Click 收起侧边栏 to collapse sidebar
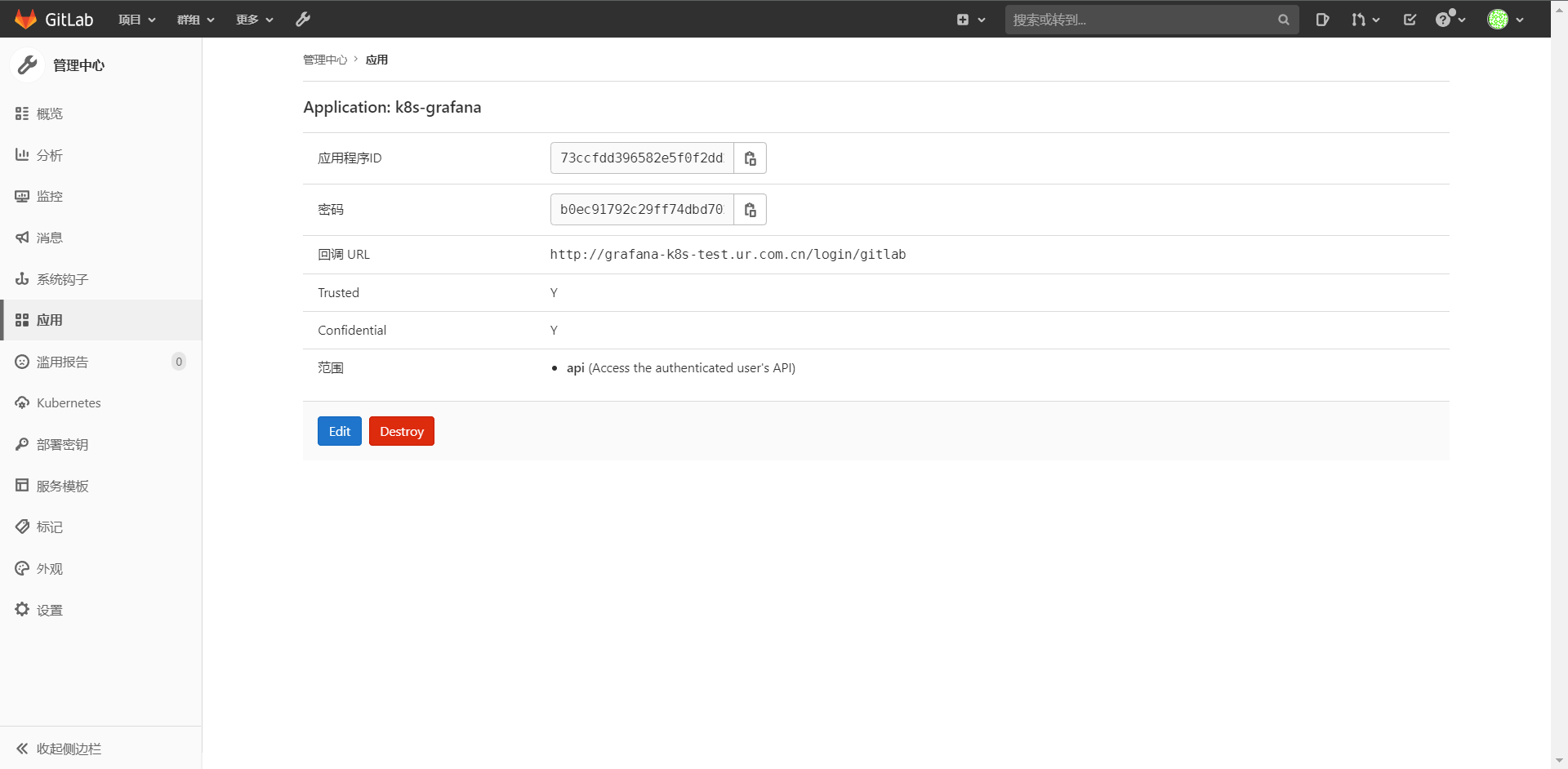 click(101, 749)
